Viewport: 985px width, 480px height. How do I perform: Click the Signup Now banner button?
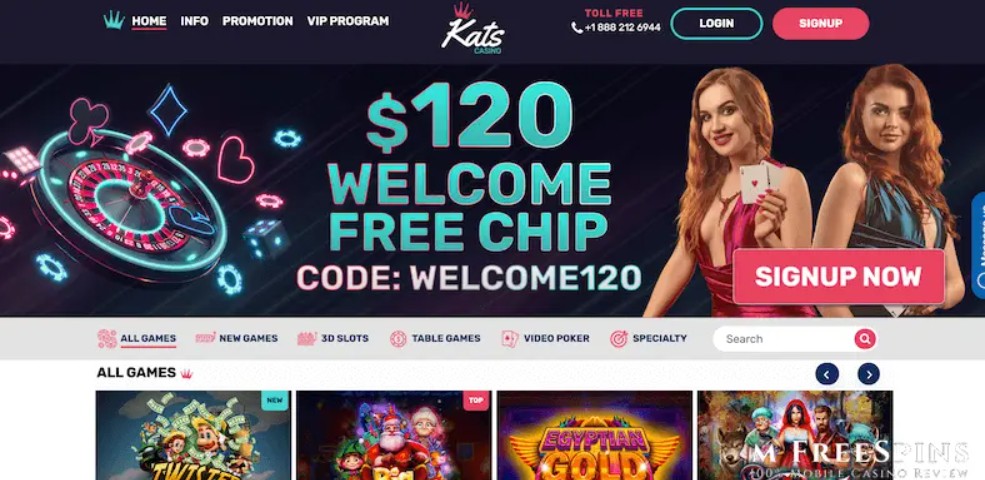click(839, 276)
